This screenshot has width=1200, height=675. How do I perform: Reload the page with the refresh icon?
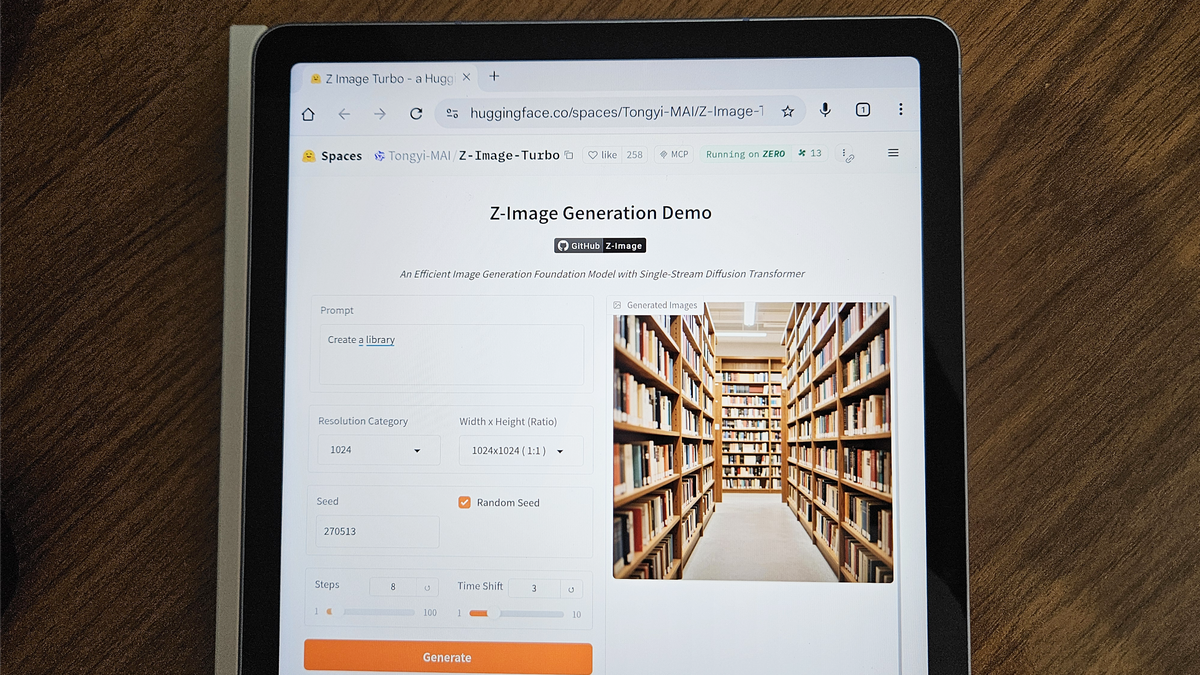416,114
